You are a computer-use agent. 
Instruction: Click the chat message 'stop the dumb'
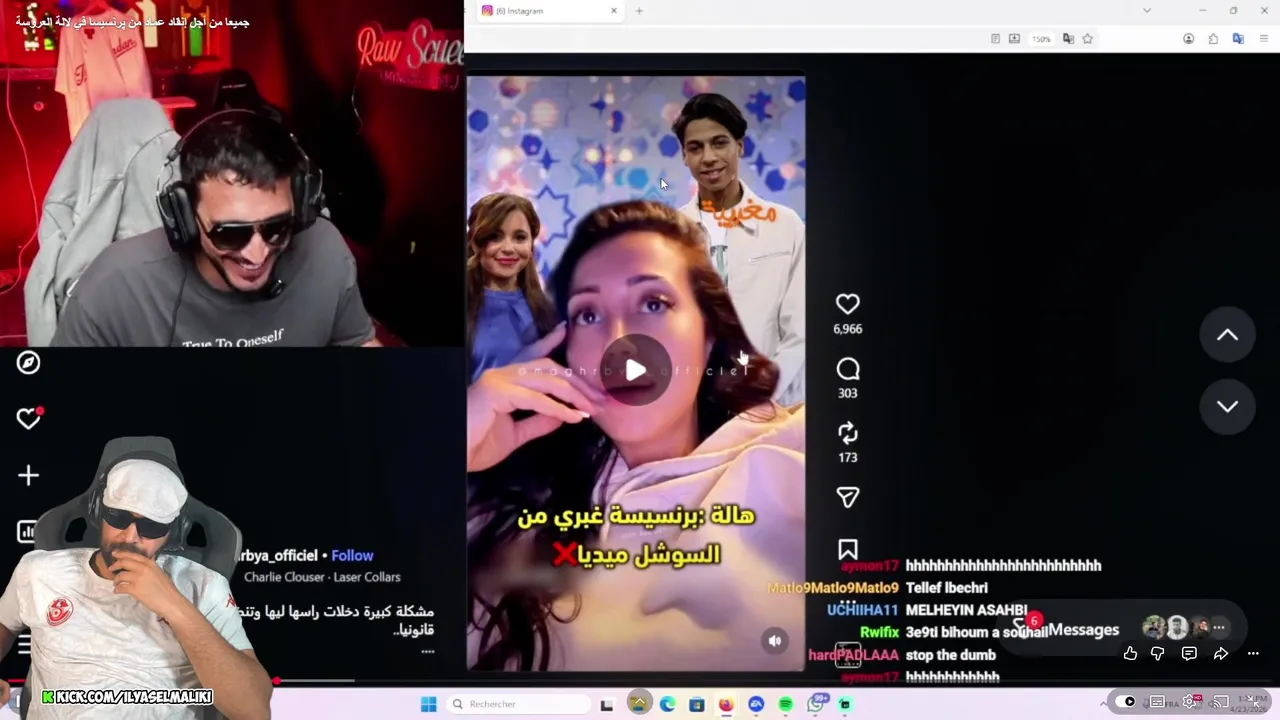click(x=950, y=655)
